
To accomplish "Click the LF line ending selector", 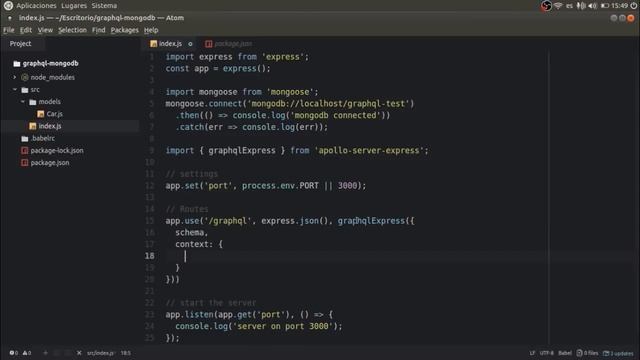I will 532,353.
